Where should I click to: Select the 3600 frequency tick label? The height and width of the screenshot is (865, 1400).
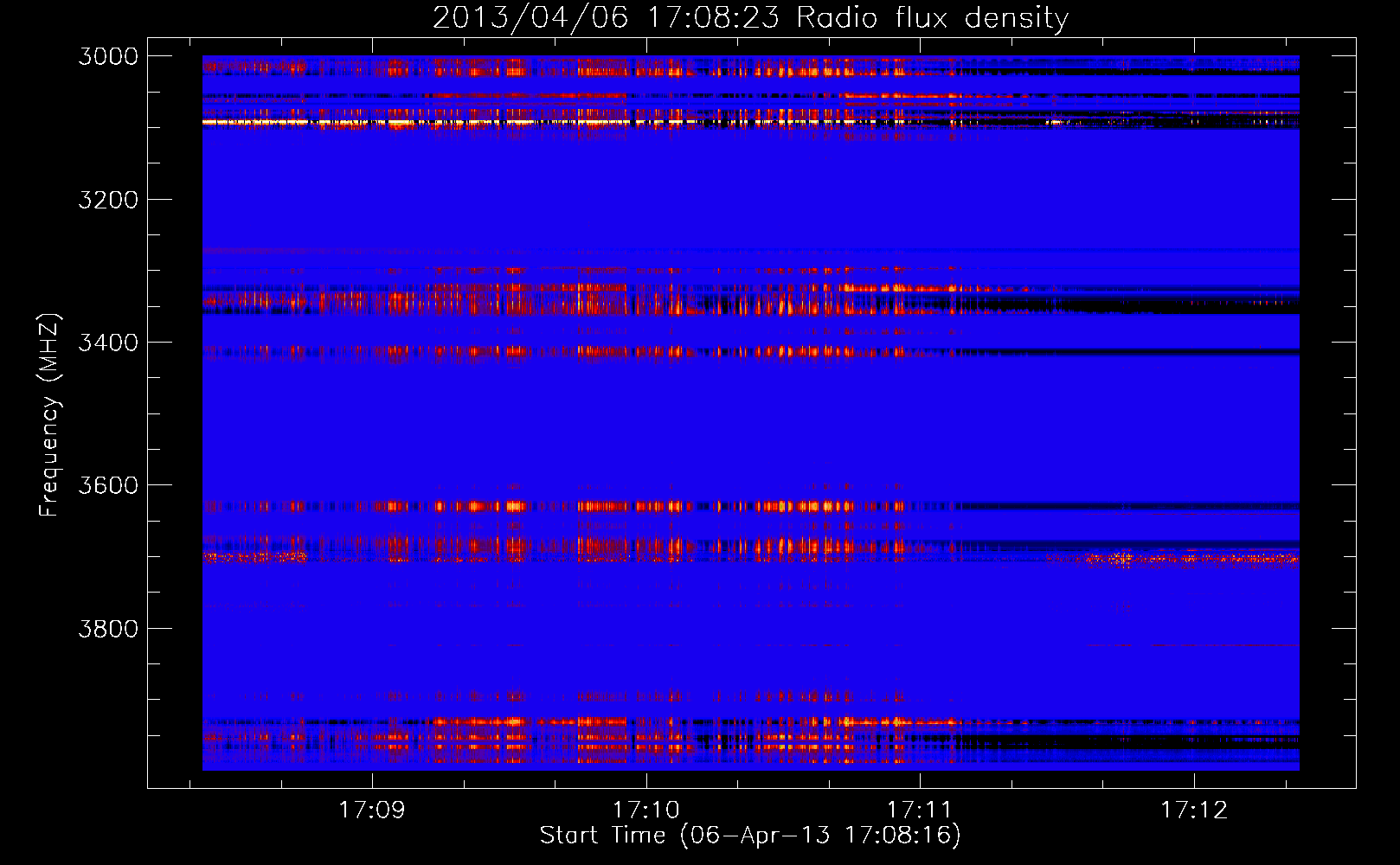108,485
